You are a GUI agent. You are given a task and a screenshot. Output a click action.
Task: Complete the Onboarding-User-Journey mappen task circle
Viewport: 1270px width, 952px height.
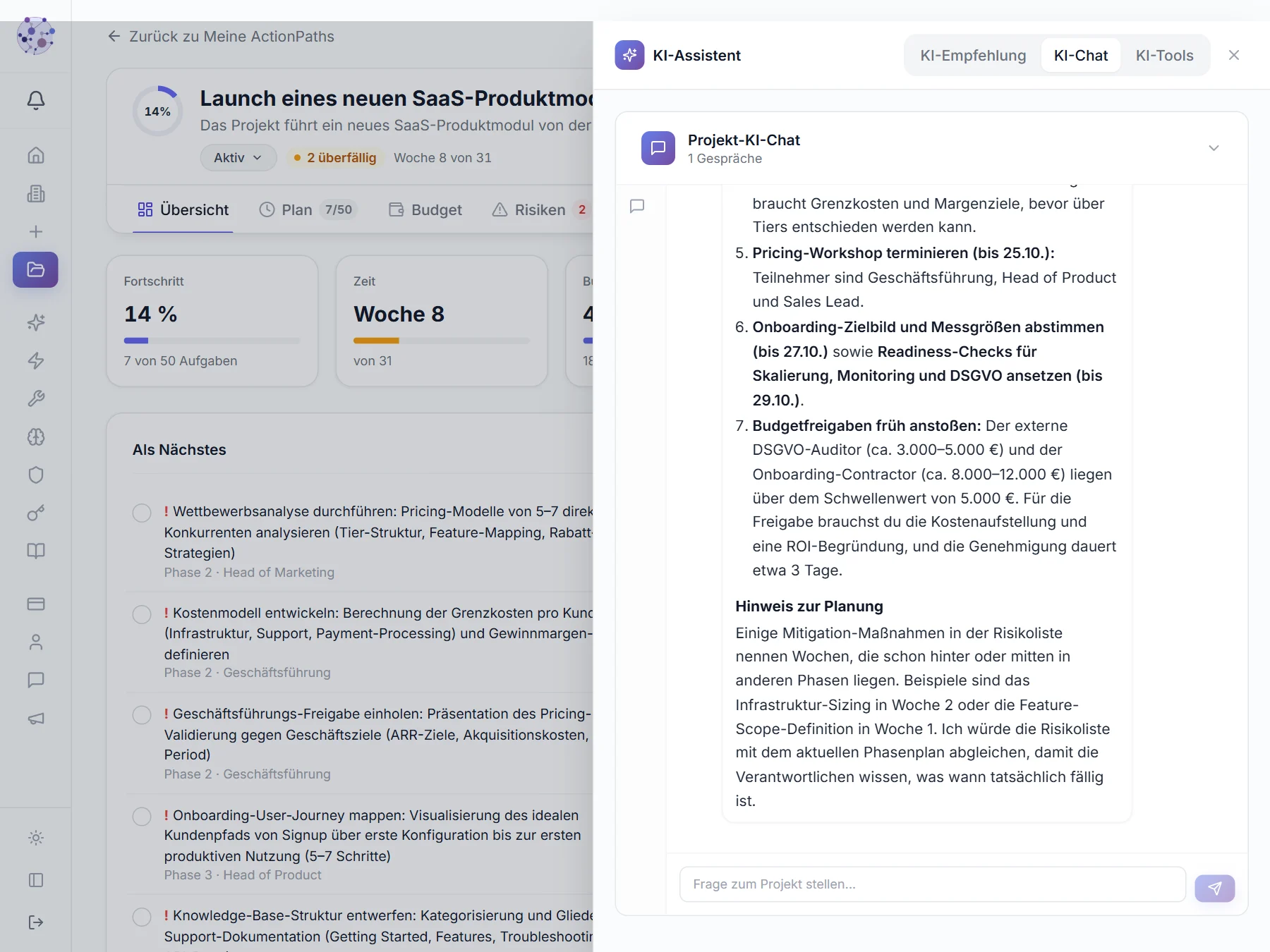(x=142, y=817)
